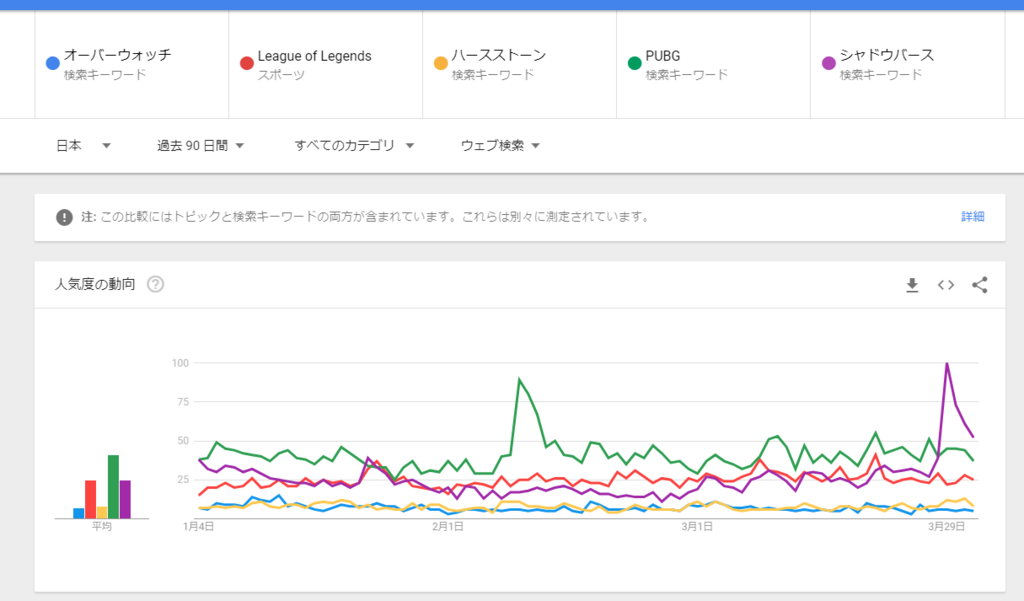Click the purple dot beside シャドウバース
The image size is (1024, 601).
pos(828,64)
